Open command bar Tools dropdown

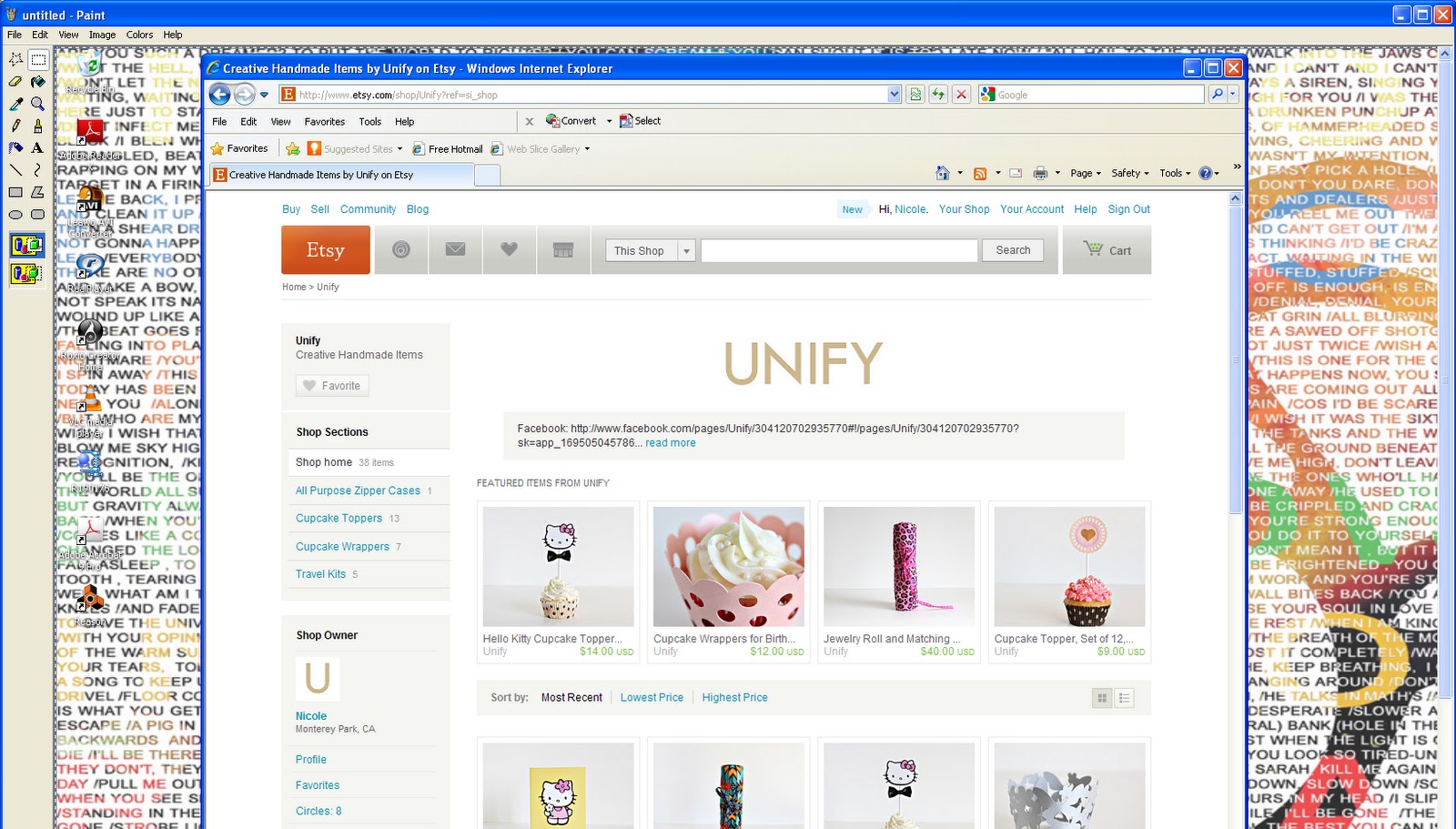1175,173
